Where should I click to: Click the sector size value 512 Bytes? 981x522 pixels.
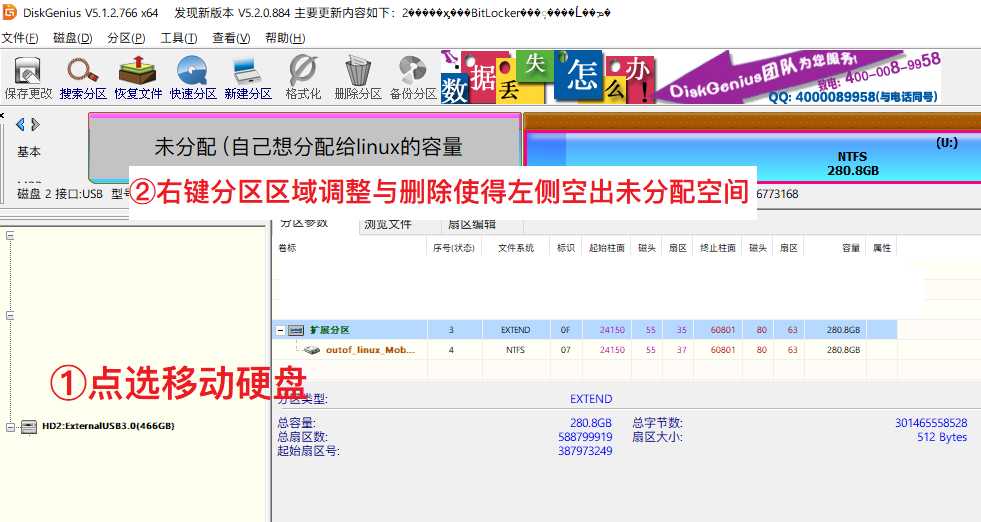click(x=942, y=437)
